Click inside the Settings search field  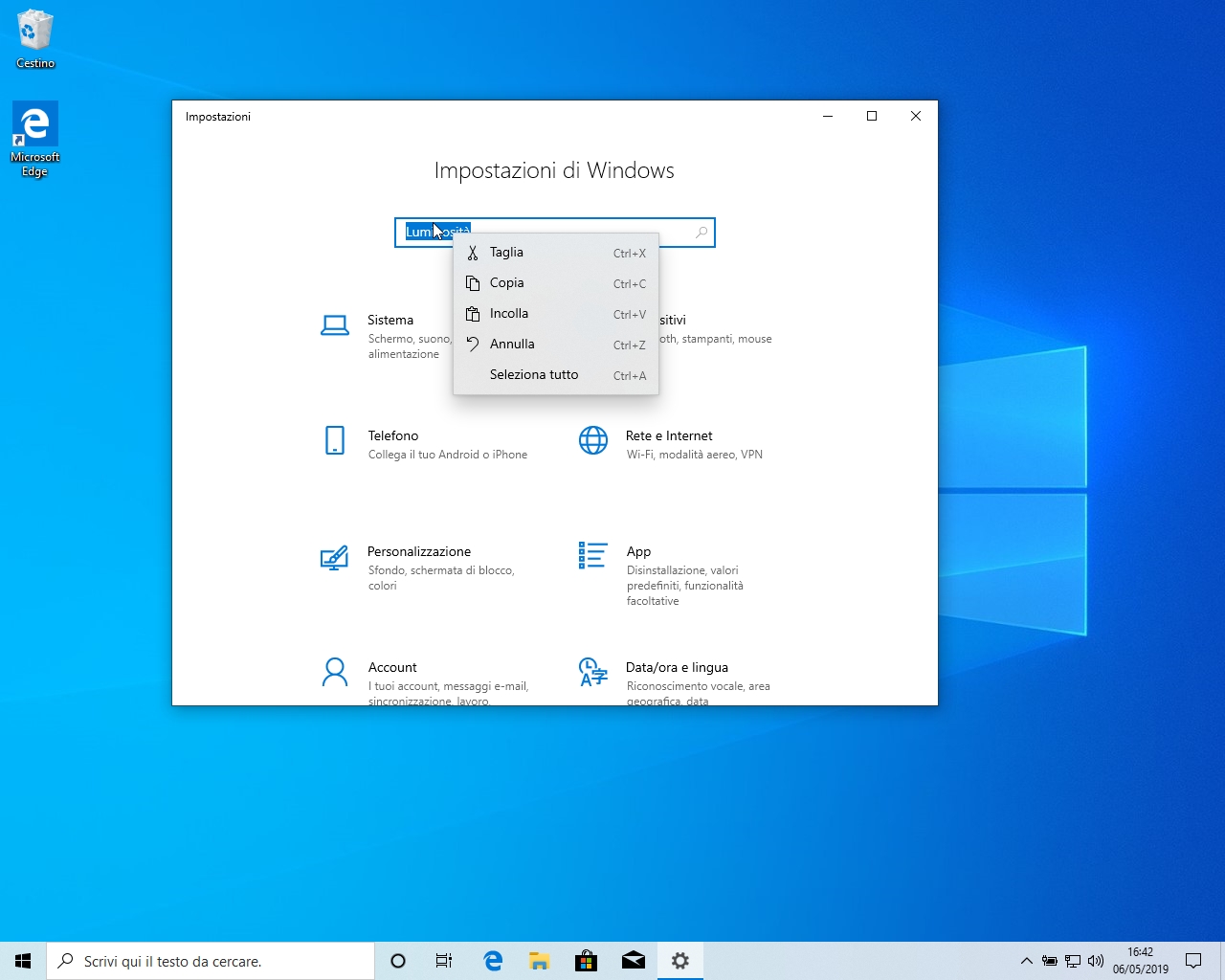click(555, 233)
